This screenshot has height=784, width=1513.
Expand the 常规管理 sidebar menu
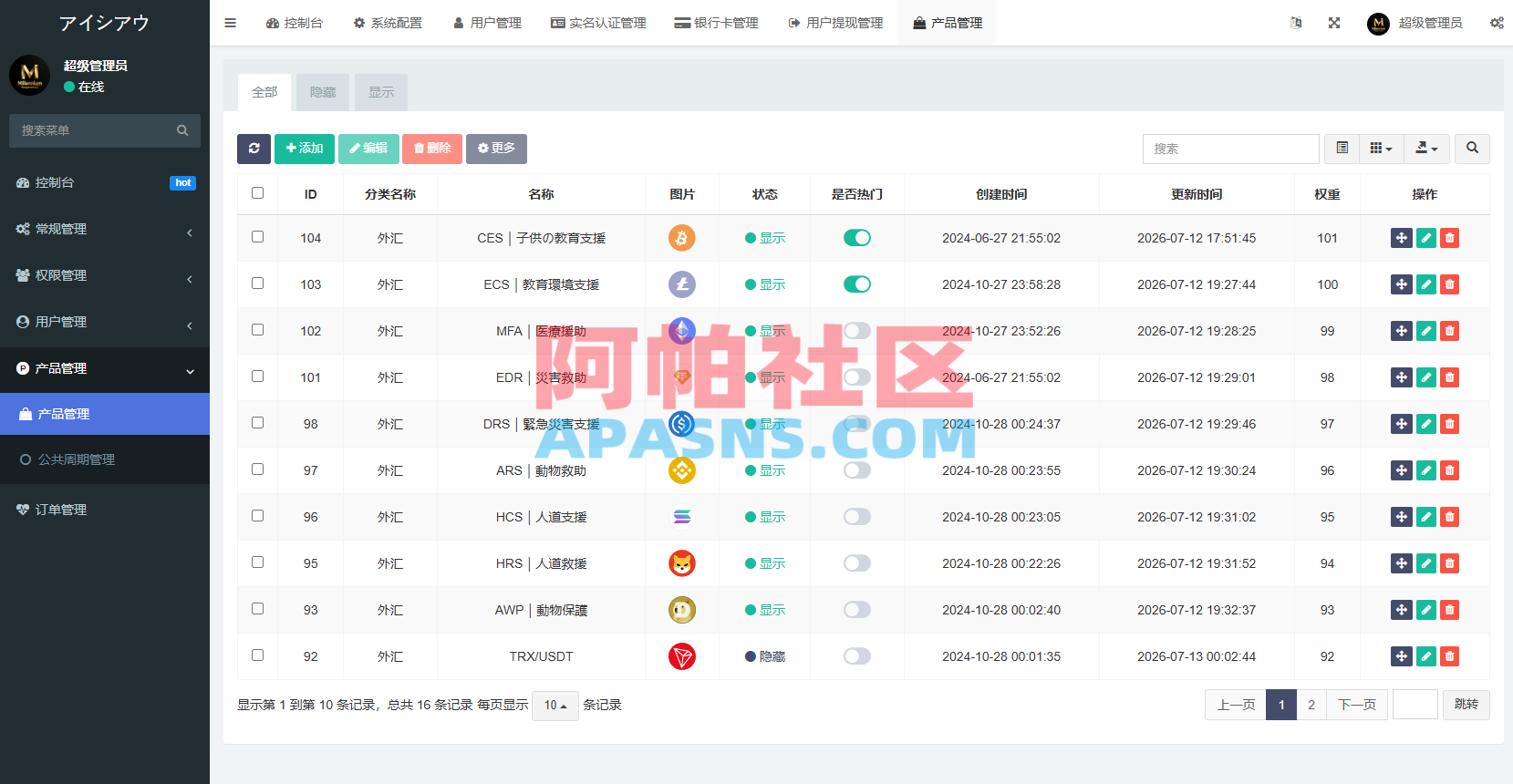[105, 229]
